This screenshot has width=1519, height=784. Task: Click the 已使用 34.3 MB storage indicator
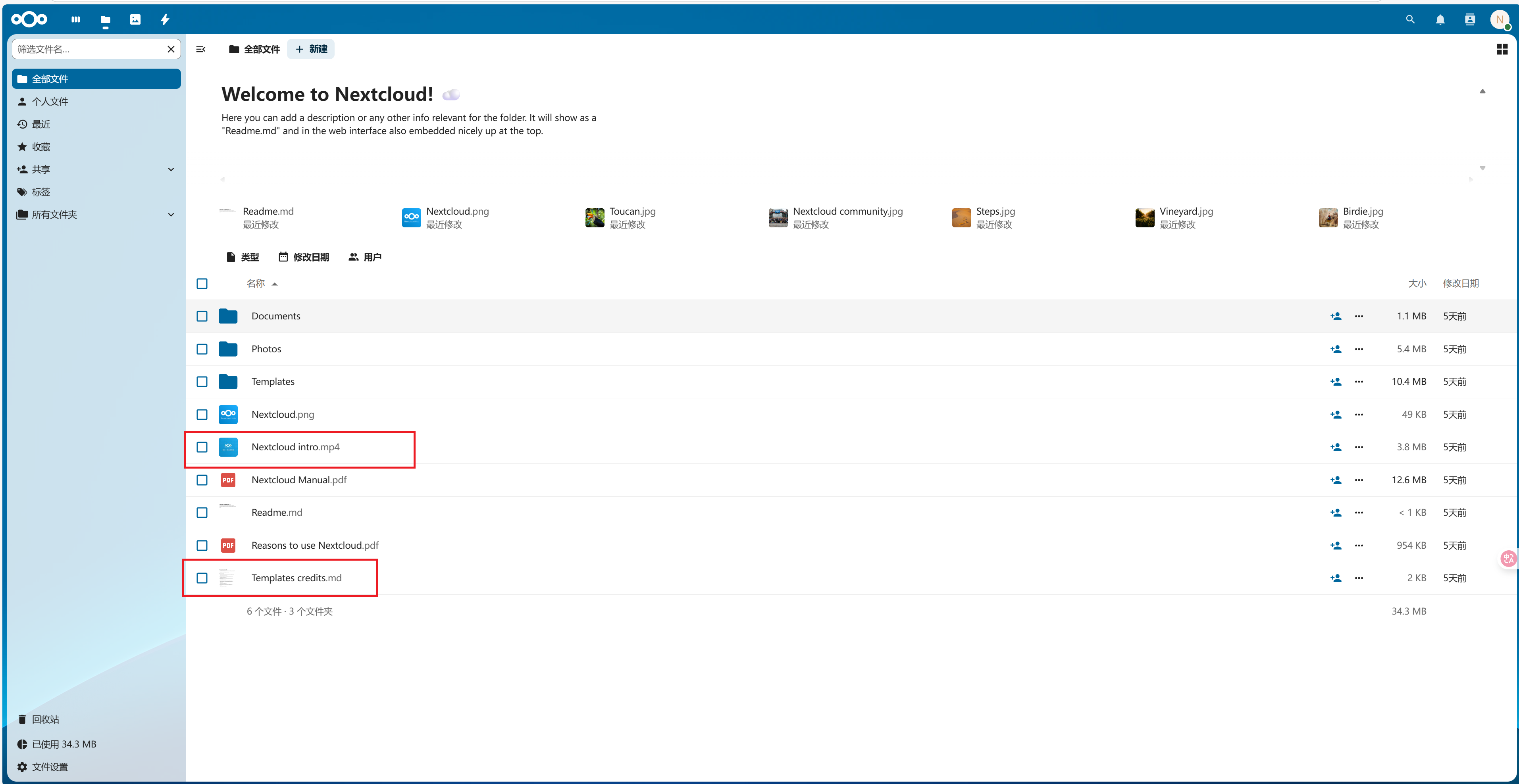tap(64, 743)
